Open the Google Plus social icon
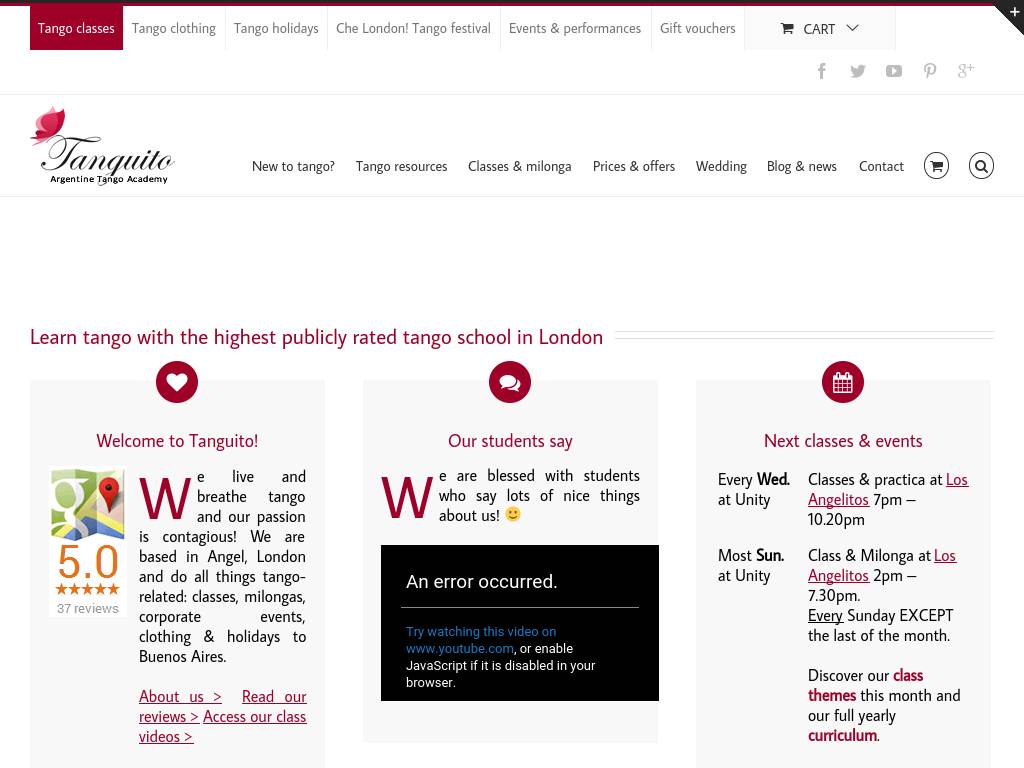 click(966, 70)
